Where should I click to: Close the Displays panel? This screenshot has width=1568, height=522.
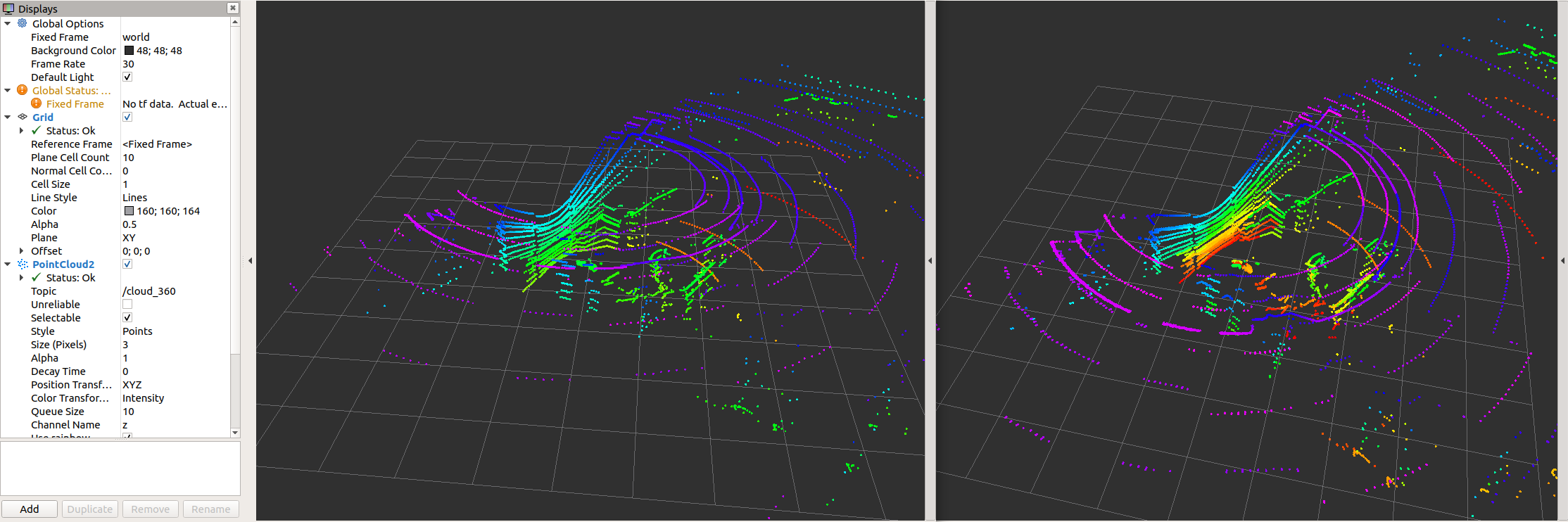click(232, 8)
